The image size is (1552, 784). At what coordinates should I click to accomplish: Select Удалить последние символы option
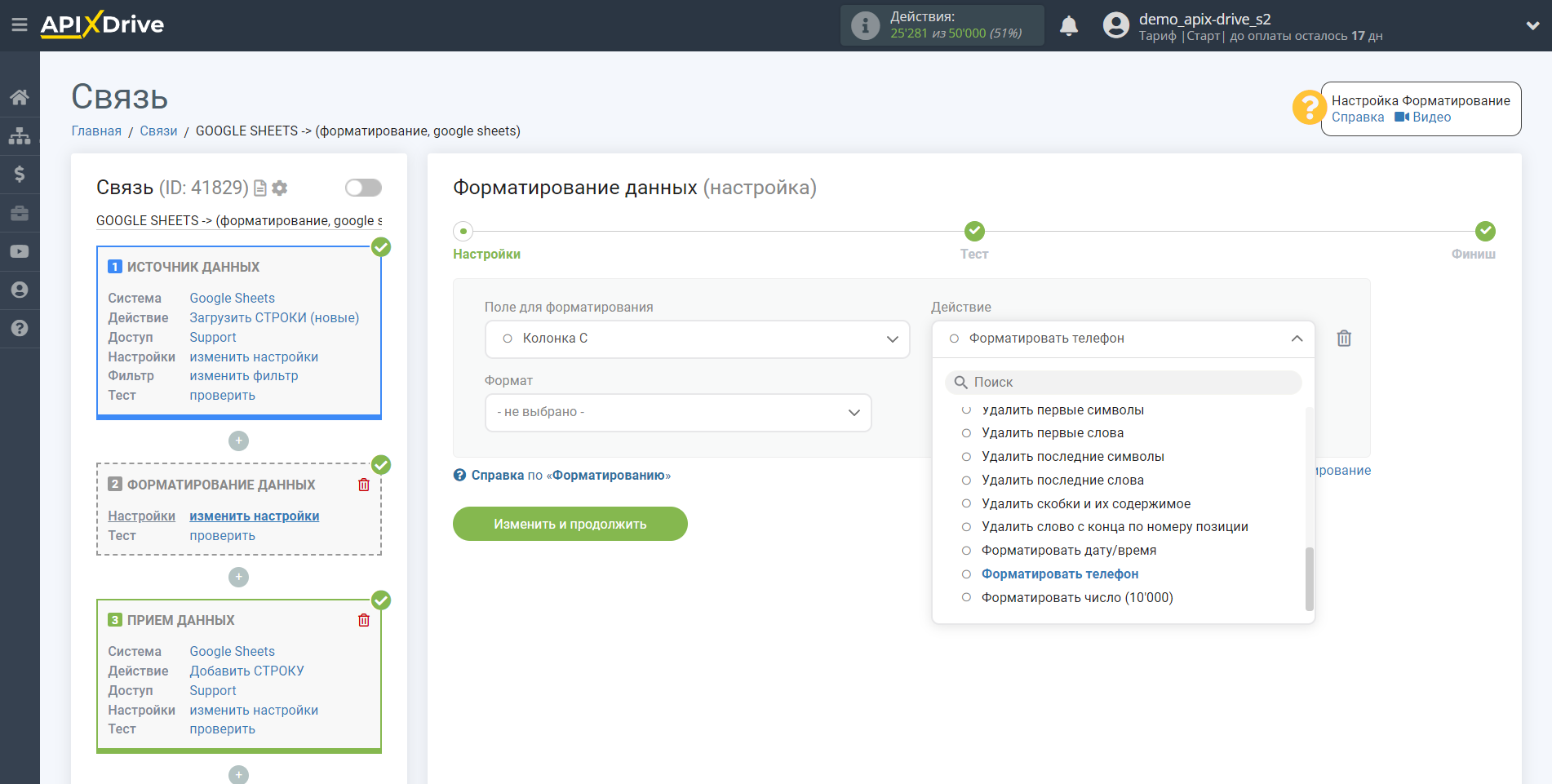pyautogui.click(x=1073, y=457)
